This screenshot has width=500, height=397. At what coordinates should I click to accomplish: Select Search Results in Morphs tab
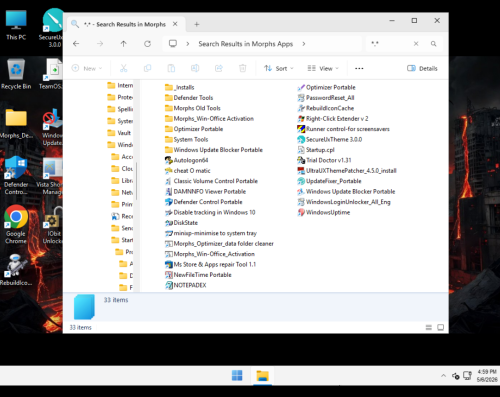[x=125, y=24]
